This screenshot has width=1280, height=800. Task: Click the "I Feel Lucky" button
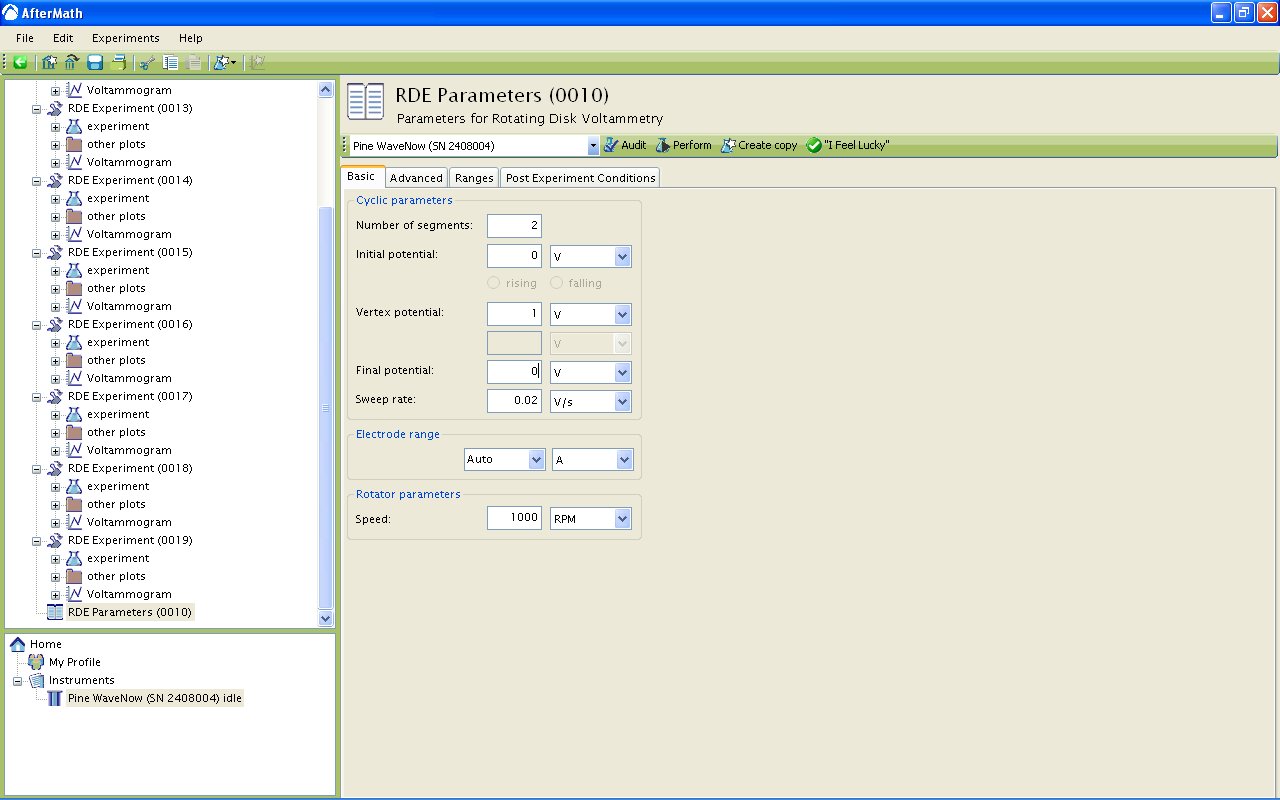848,146
